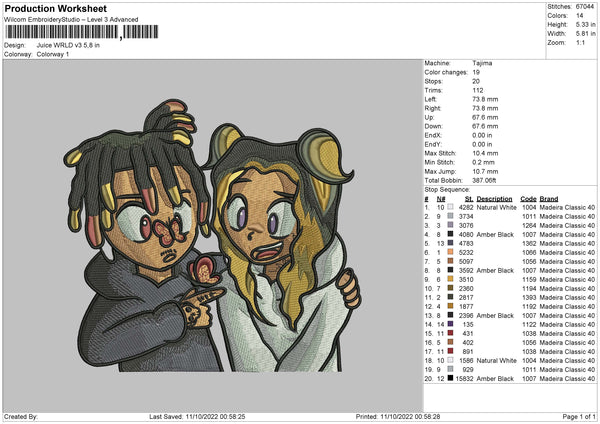
Task: Click 'Natural White' in stop row 1
Action: (496, 207)
